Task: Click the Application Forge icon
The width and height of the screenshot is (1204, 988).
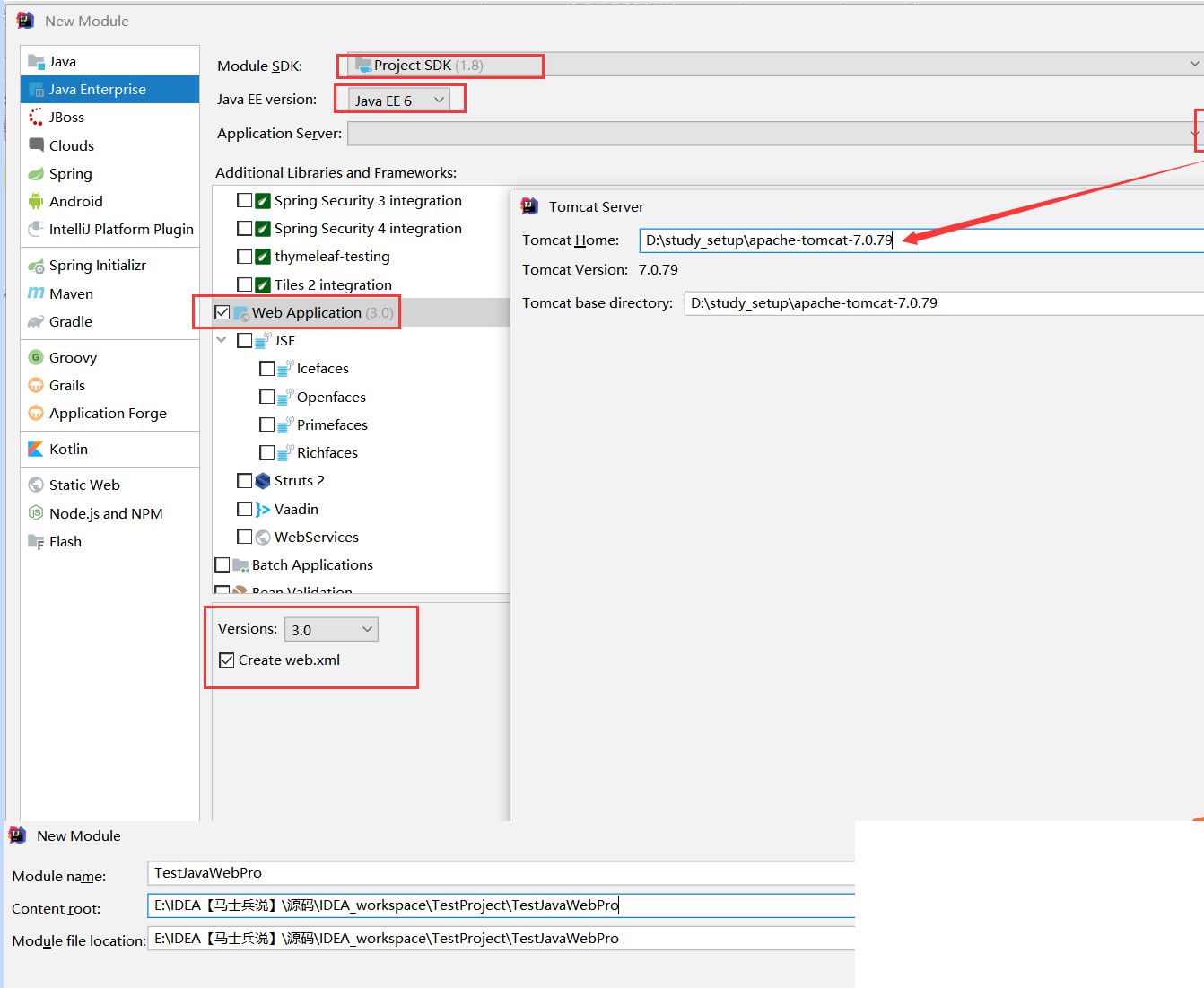Action: [x=36, y=413]
